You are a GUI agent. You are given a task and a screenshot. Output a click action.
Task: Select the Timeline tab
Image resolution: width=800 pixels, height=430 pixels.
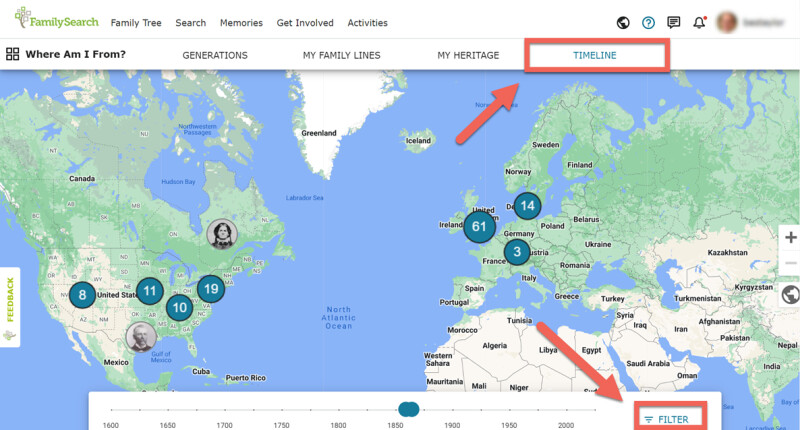pyautogui.click(x=595, y=55)
